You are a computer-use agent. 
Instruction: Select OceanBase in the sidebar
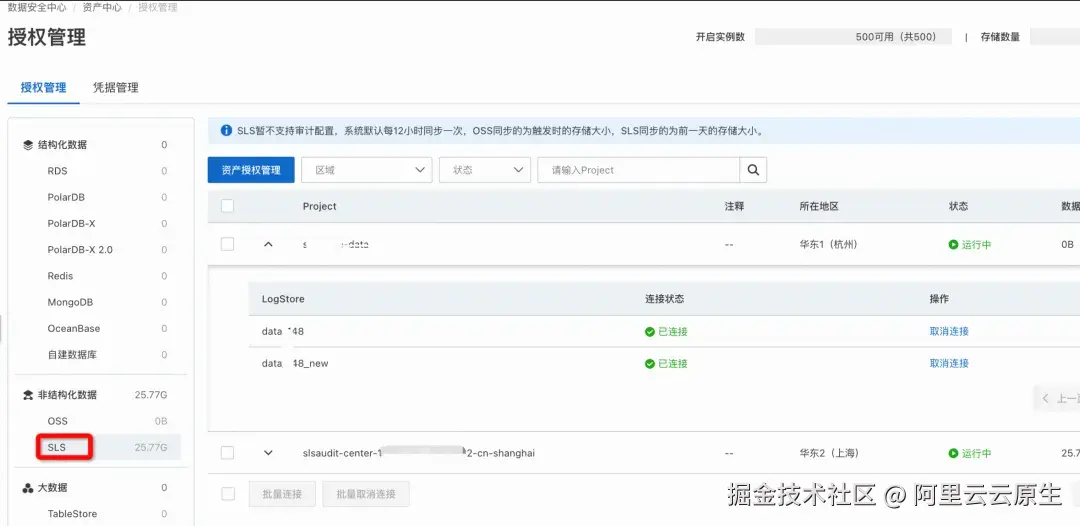[74, 328]
